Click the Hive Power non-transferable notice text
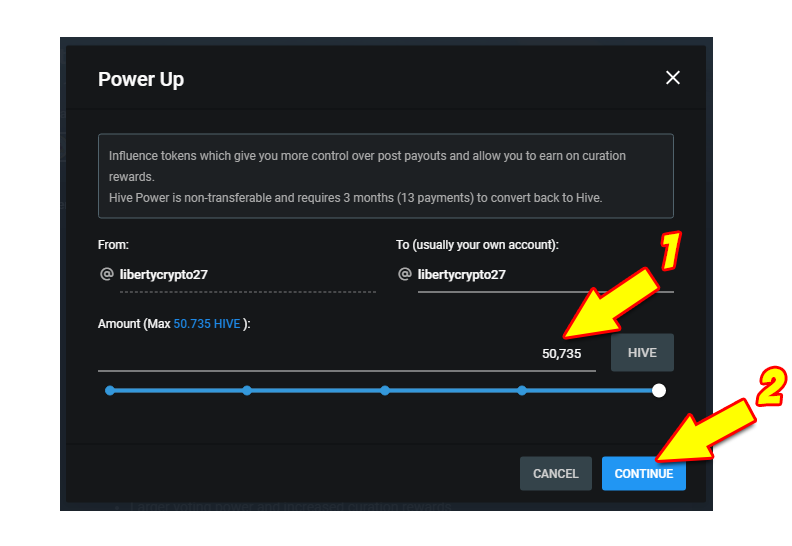 click(356, 198)
